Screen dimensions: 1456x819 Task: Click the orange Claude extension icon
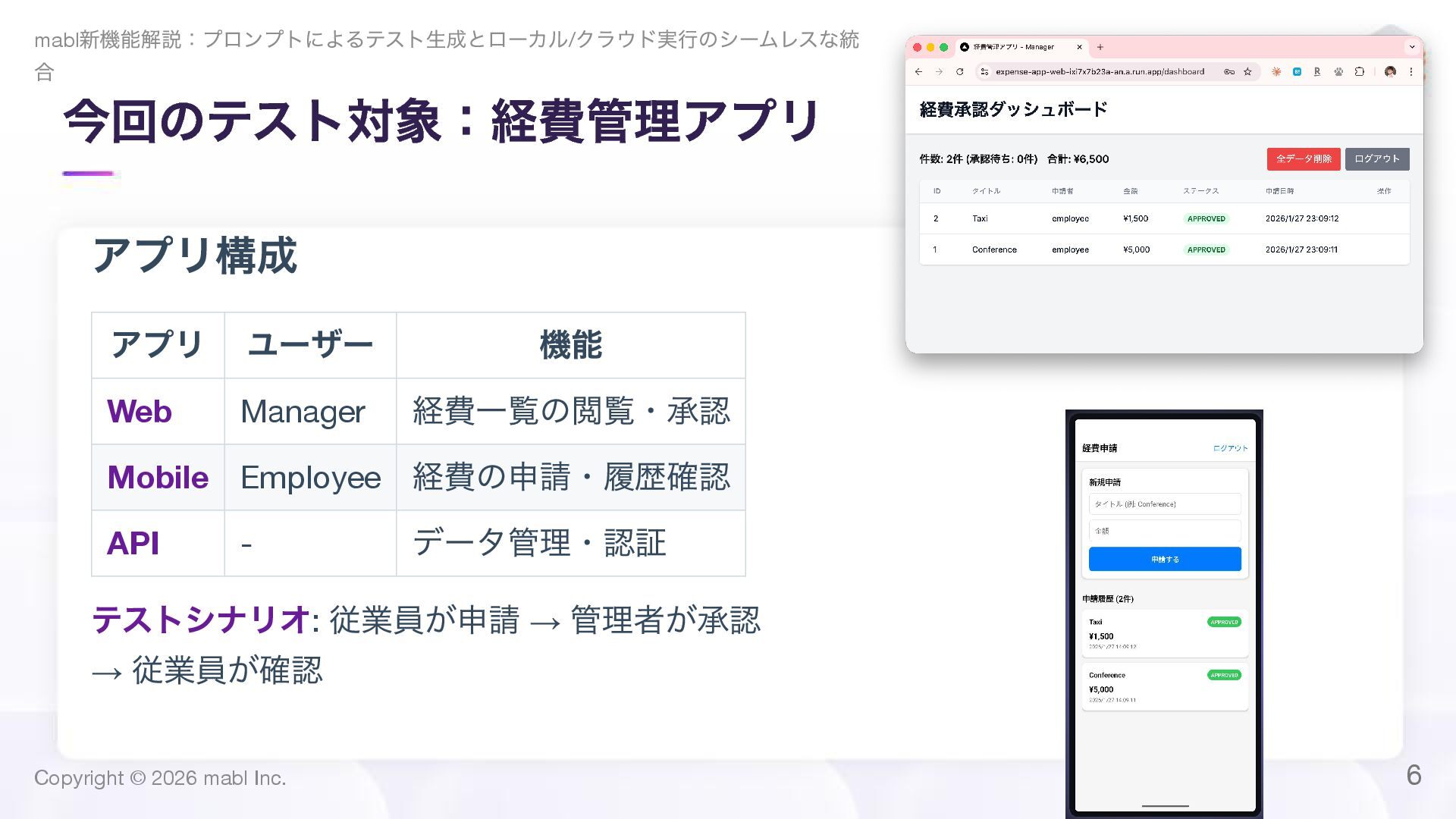click(1276, 72)
